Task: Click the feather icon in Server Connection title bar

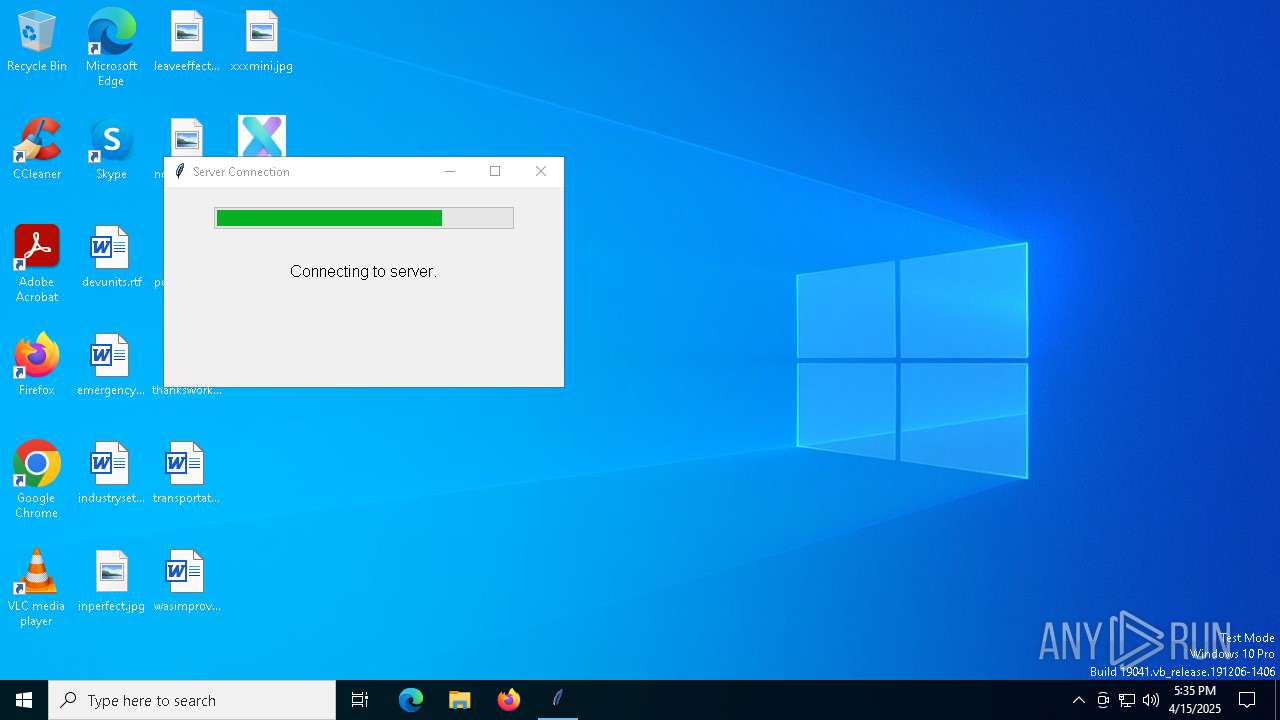Action: tap(180, 172)
